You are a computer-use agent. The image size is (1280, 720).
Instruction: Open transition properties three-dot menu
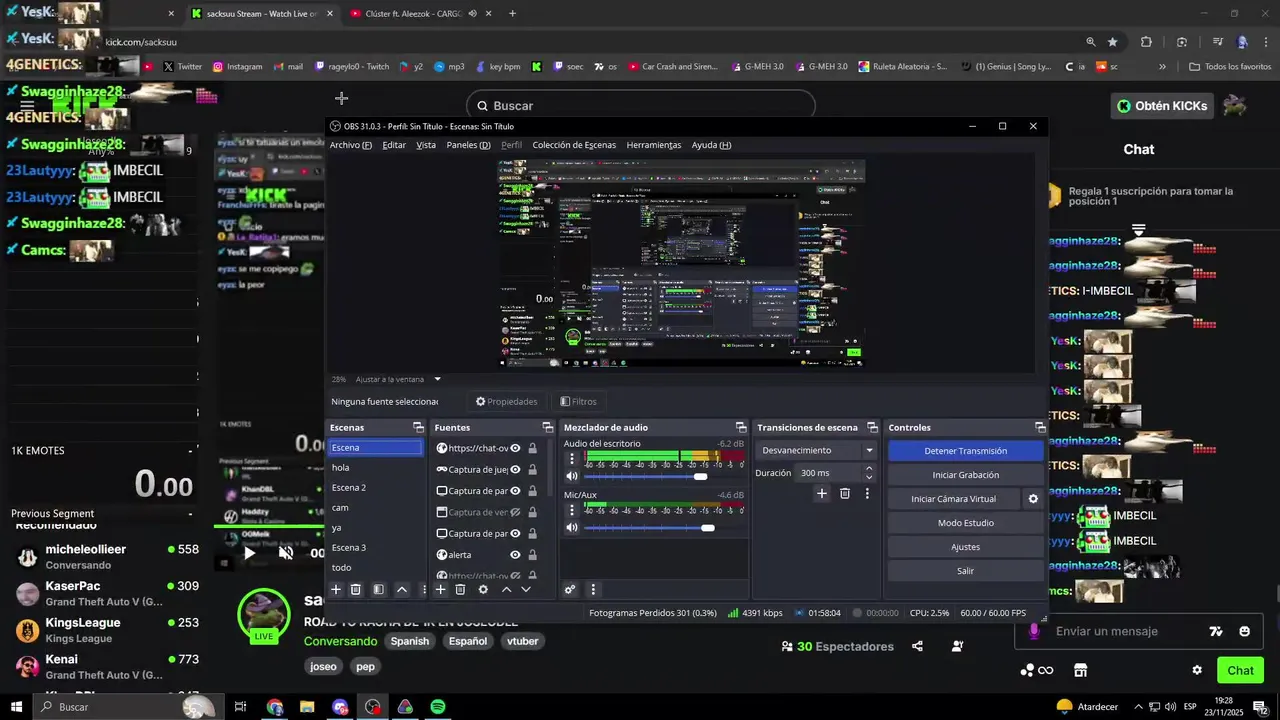[867, 493]
